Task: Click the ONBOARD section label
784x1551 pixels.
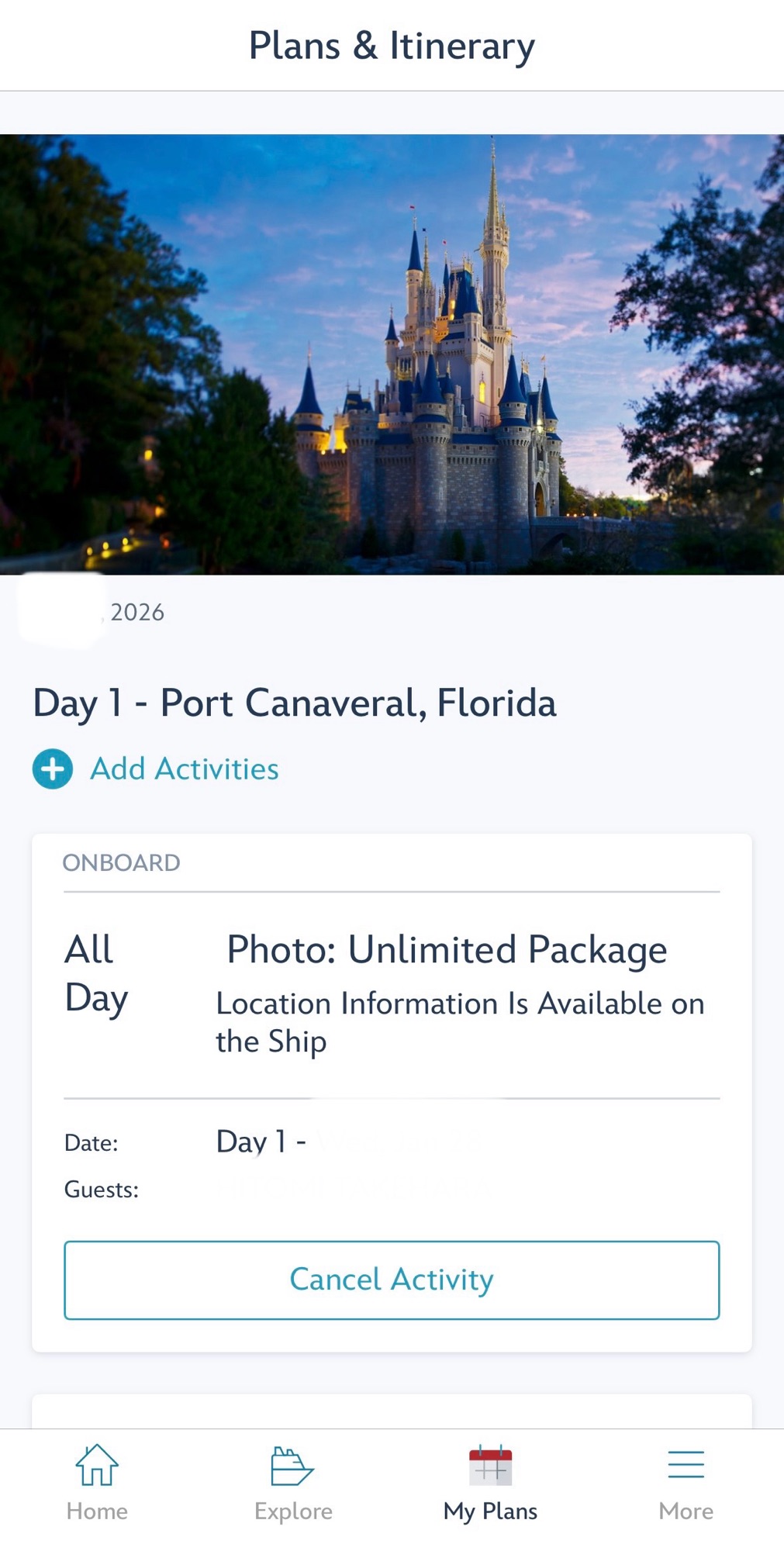Action: pos(122,863)
